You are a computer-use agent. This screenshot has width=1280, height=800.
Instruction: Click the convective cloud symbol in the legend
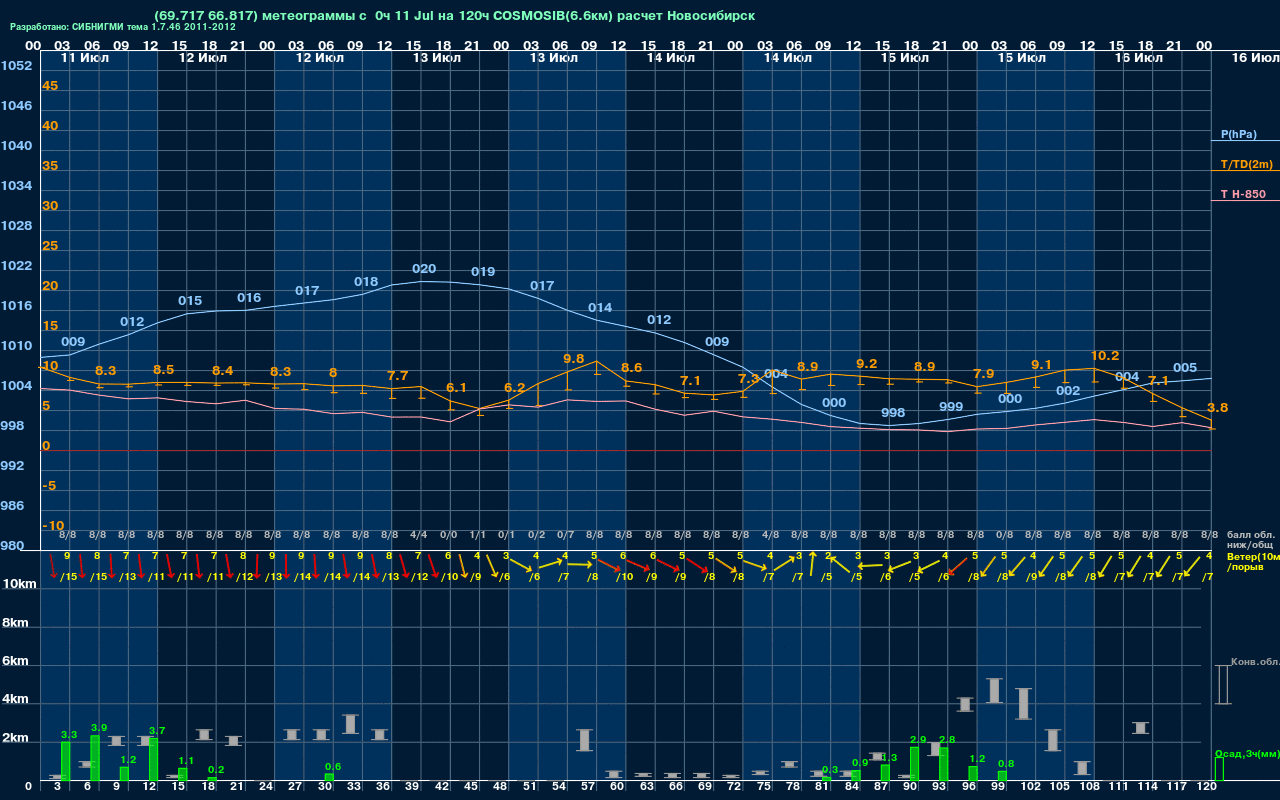(1223, 685)
